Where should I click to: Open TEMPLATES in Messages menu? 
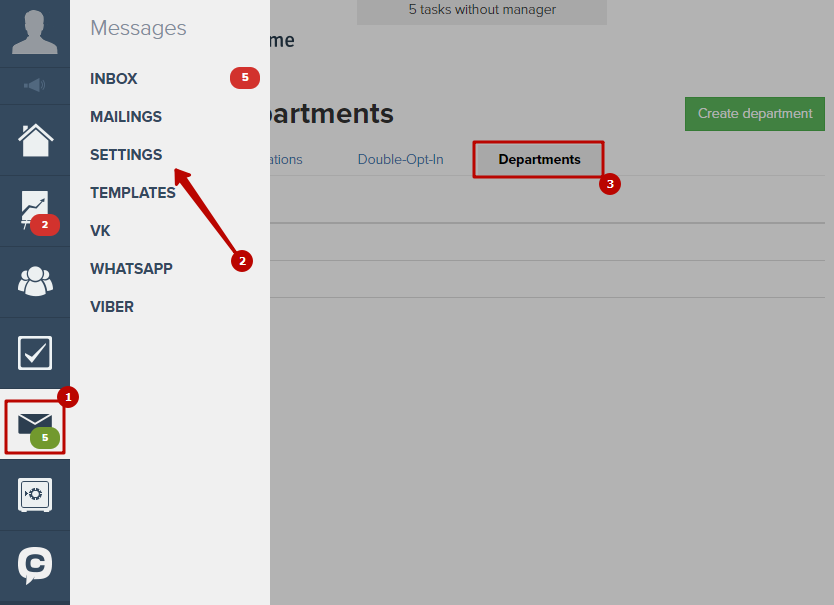[x=133, y=193]
